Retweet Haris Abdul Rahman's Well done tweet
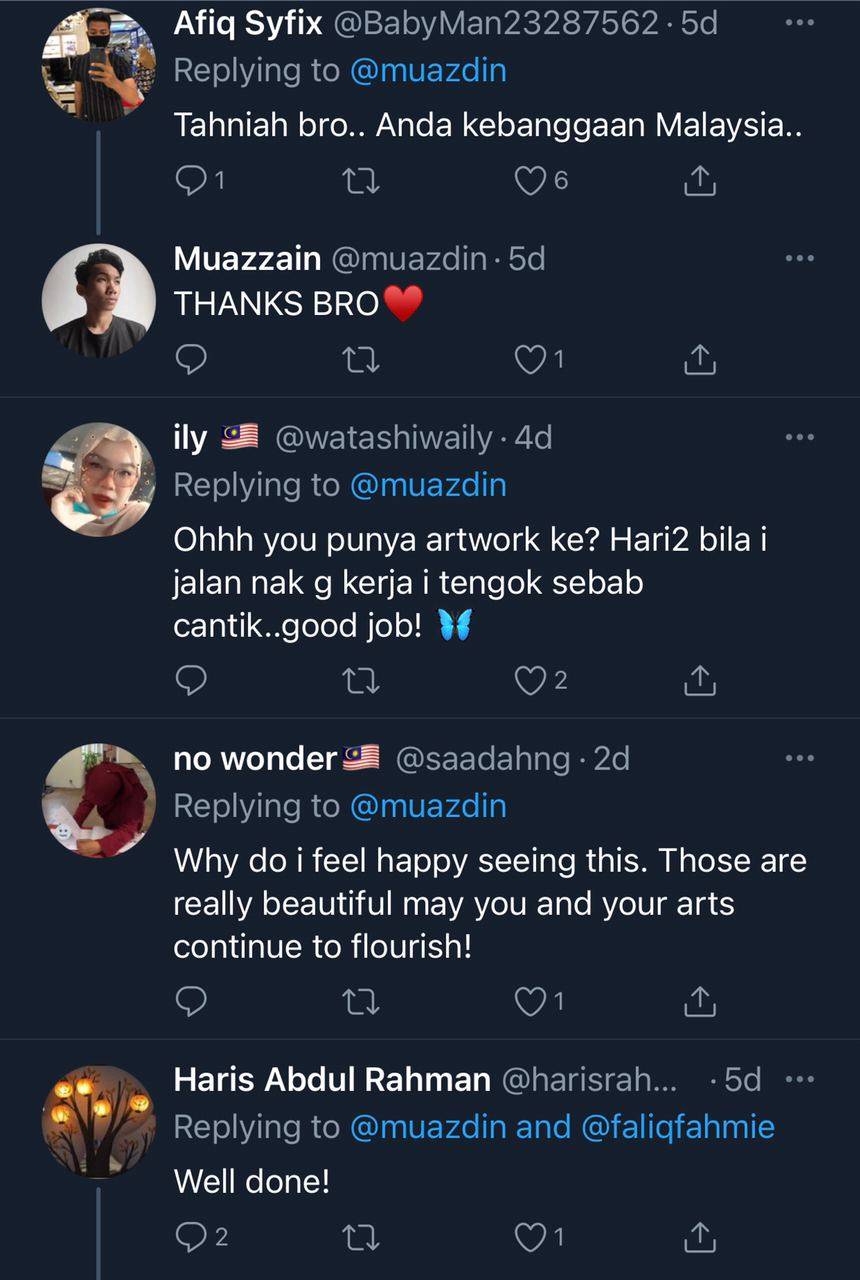The image size is (860, 1280). click(361, 1238)
